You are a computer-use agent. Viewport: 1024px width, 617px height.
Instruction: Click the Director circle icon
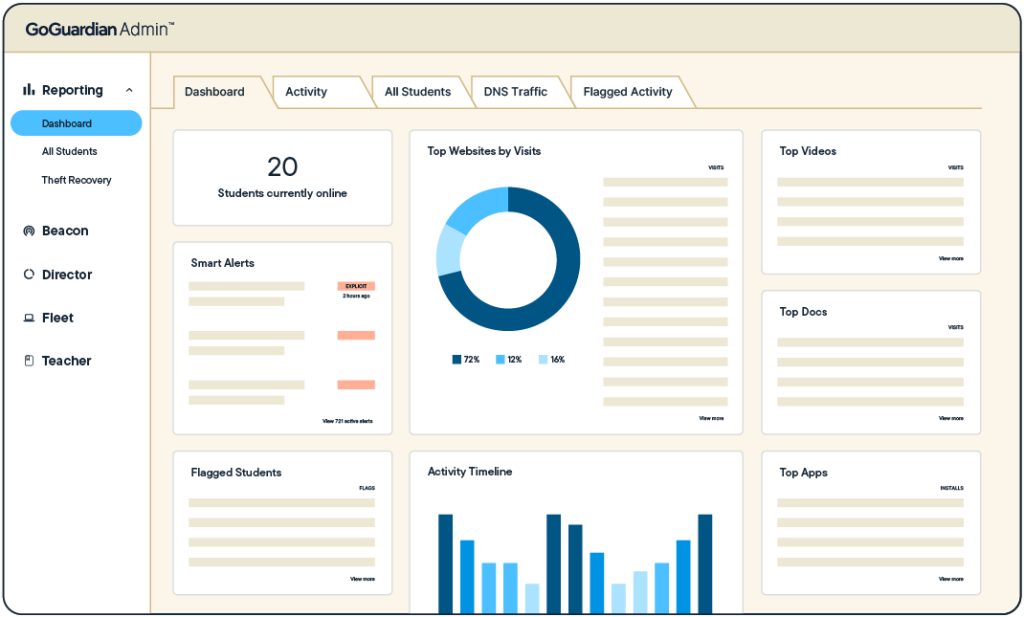click(29, 274)
